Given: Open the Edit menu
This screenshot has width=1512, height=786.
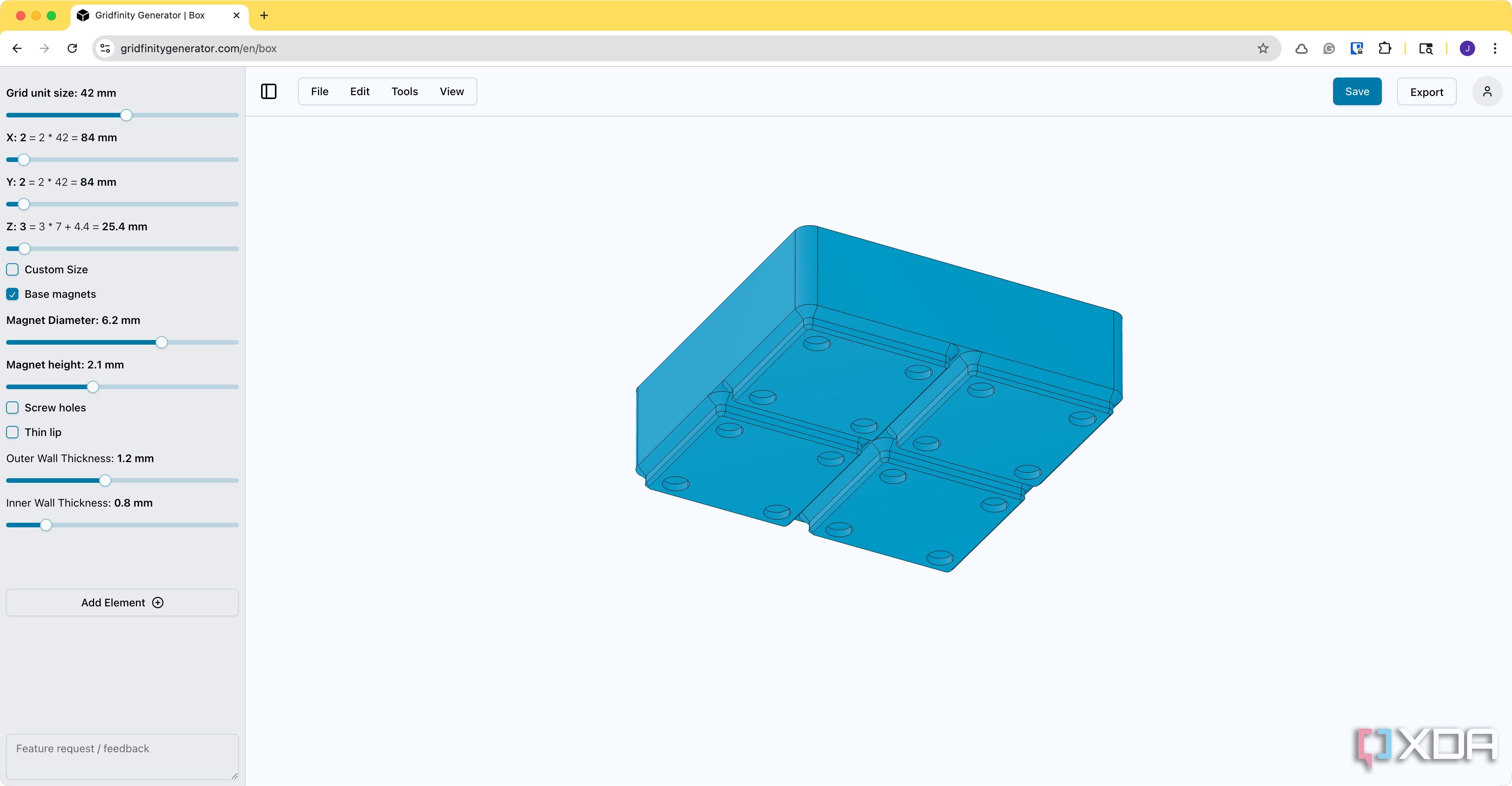Looking at the screenshot, I should coord(359,91).
